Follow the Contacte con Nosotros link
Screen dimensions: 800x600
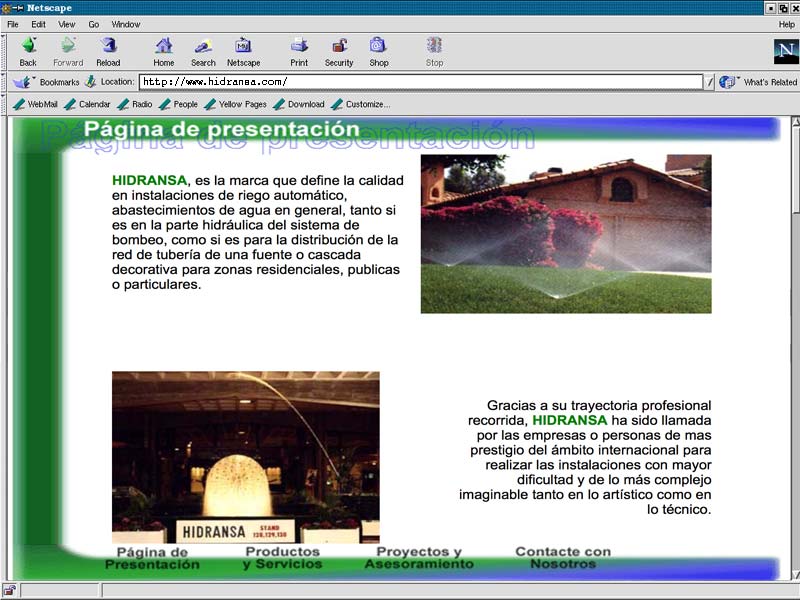(563, 558)
